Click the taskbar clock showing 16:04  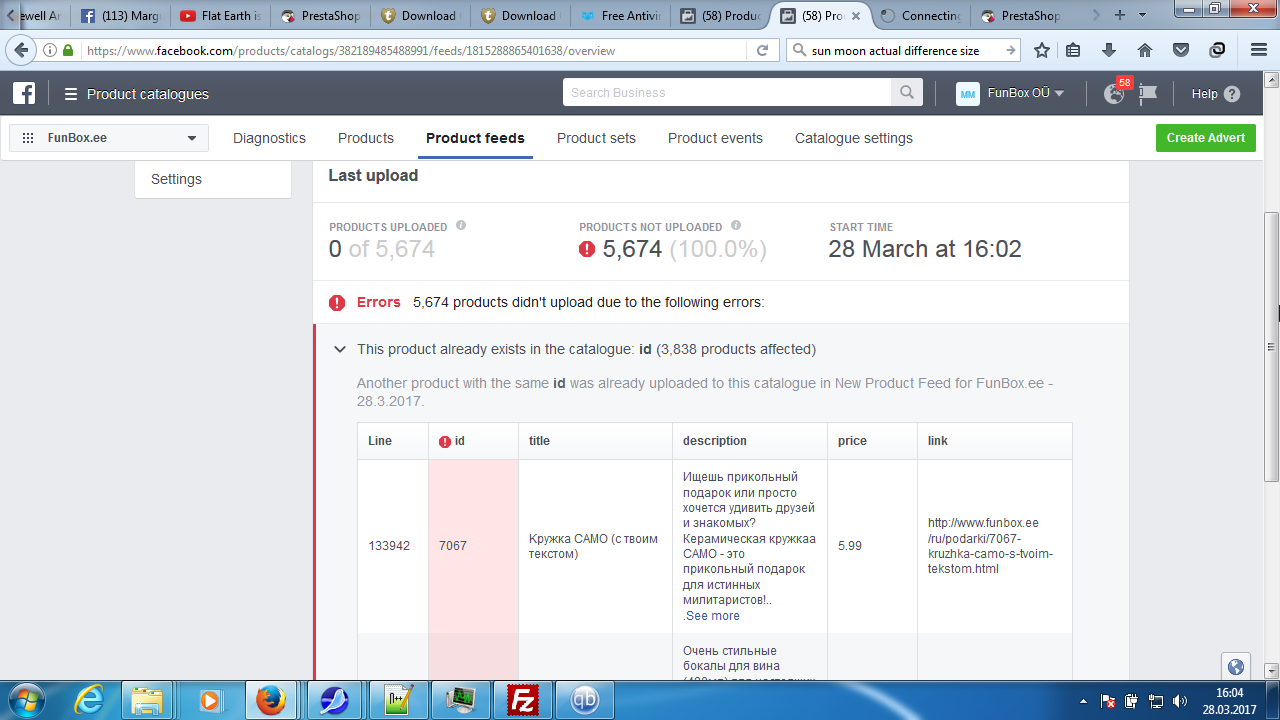click(x=1229, y=693)
